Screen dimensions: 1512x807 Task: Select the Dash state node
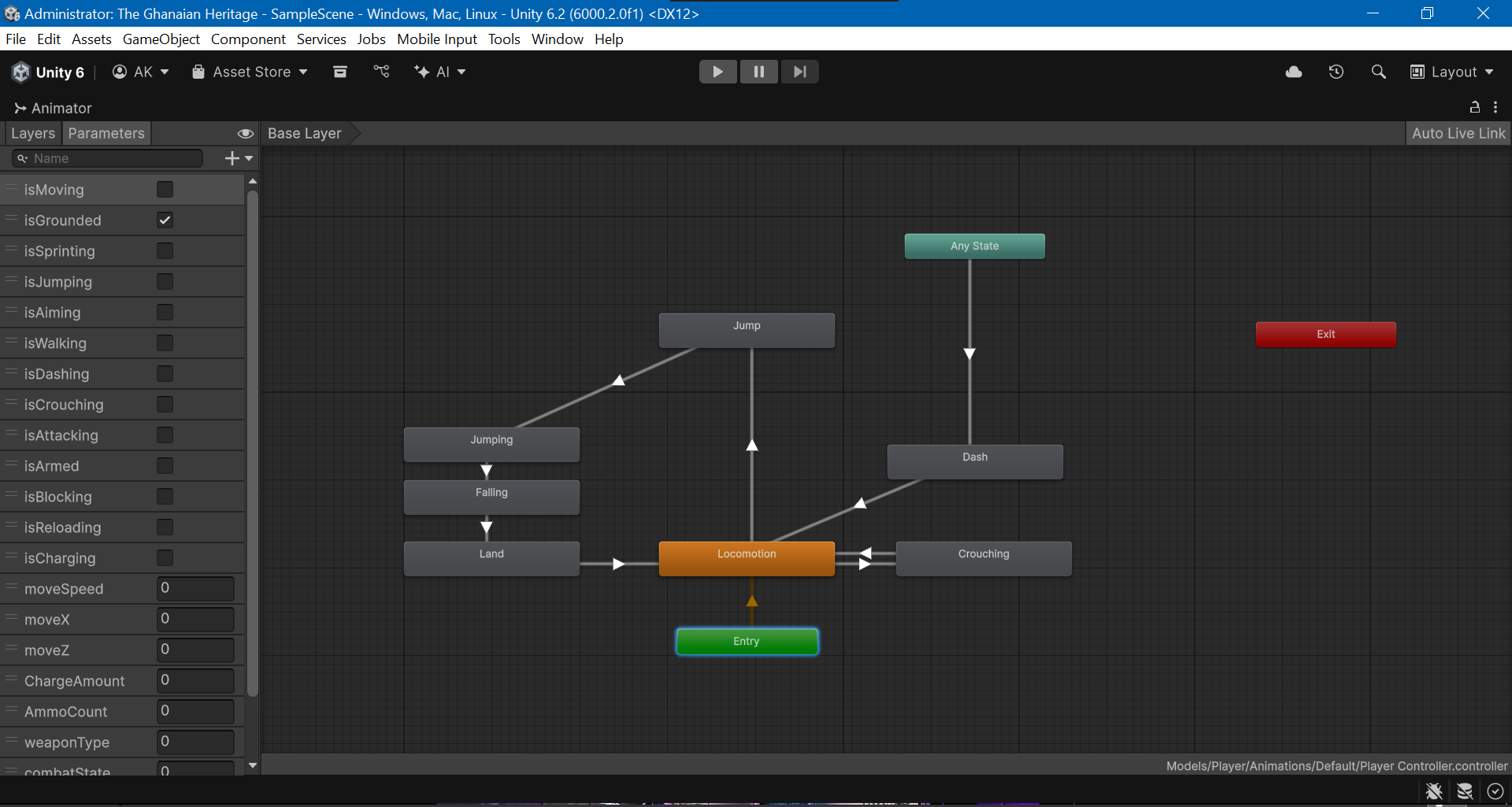click(975, 461)
